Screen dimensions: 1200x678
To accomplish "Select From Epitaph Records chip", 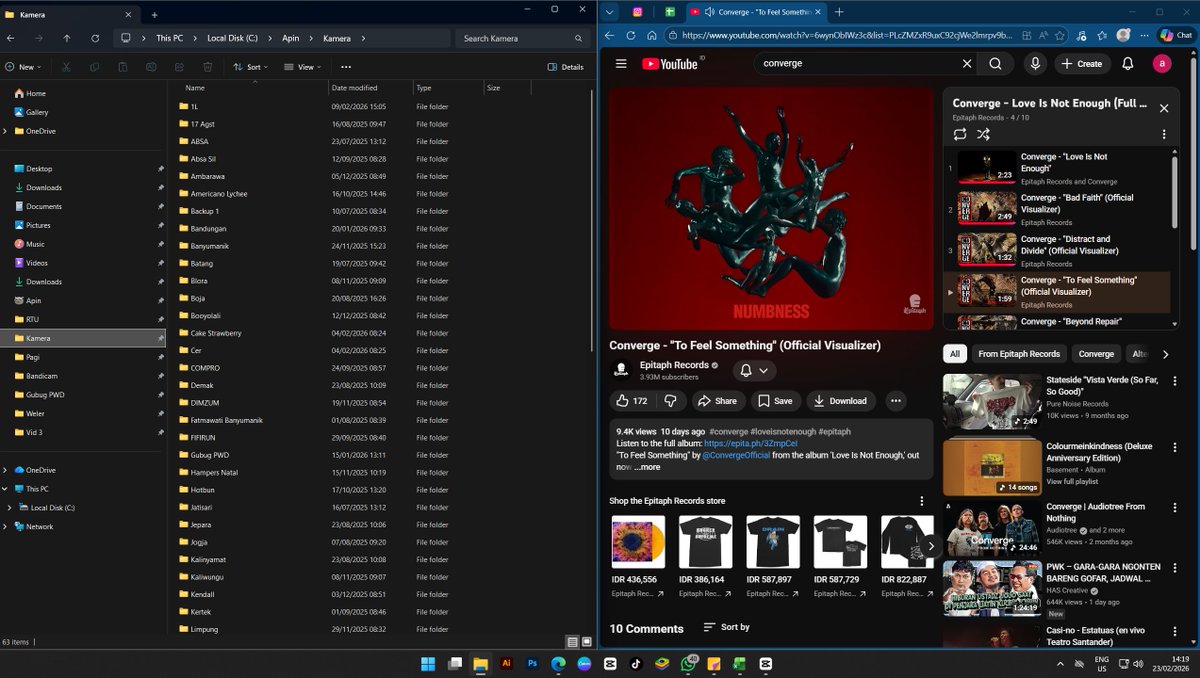I will 1019,354.
